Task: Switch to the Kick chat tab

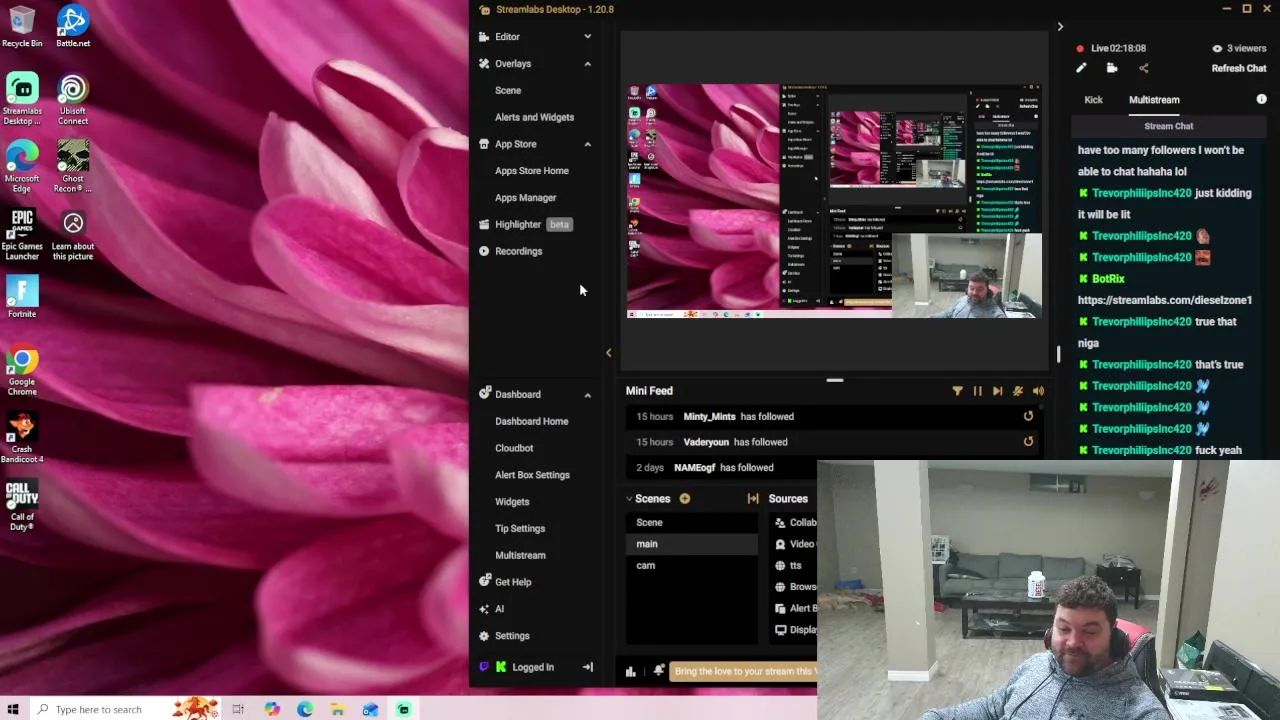Action: [x=1093, y=99]
